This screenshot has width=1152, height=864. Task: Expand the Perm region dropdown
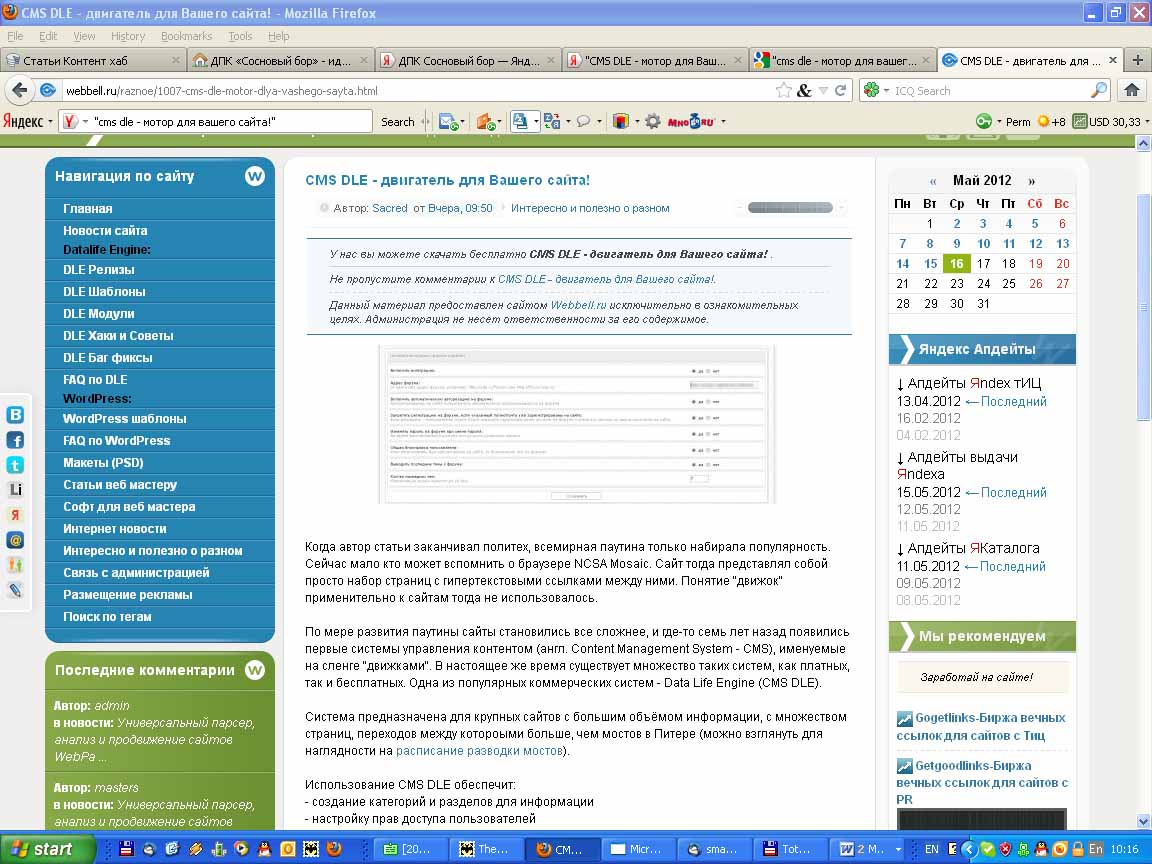999,122
